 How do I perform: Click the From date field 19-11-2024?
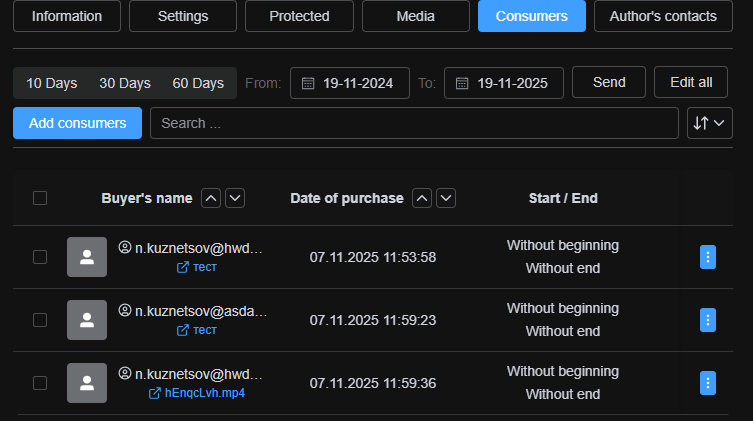[x=350, y=83]
